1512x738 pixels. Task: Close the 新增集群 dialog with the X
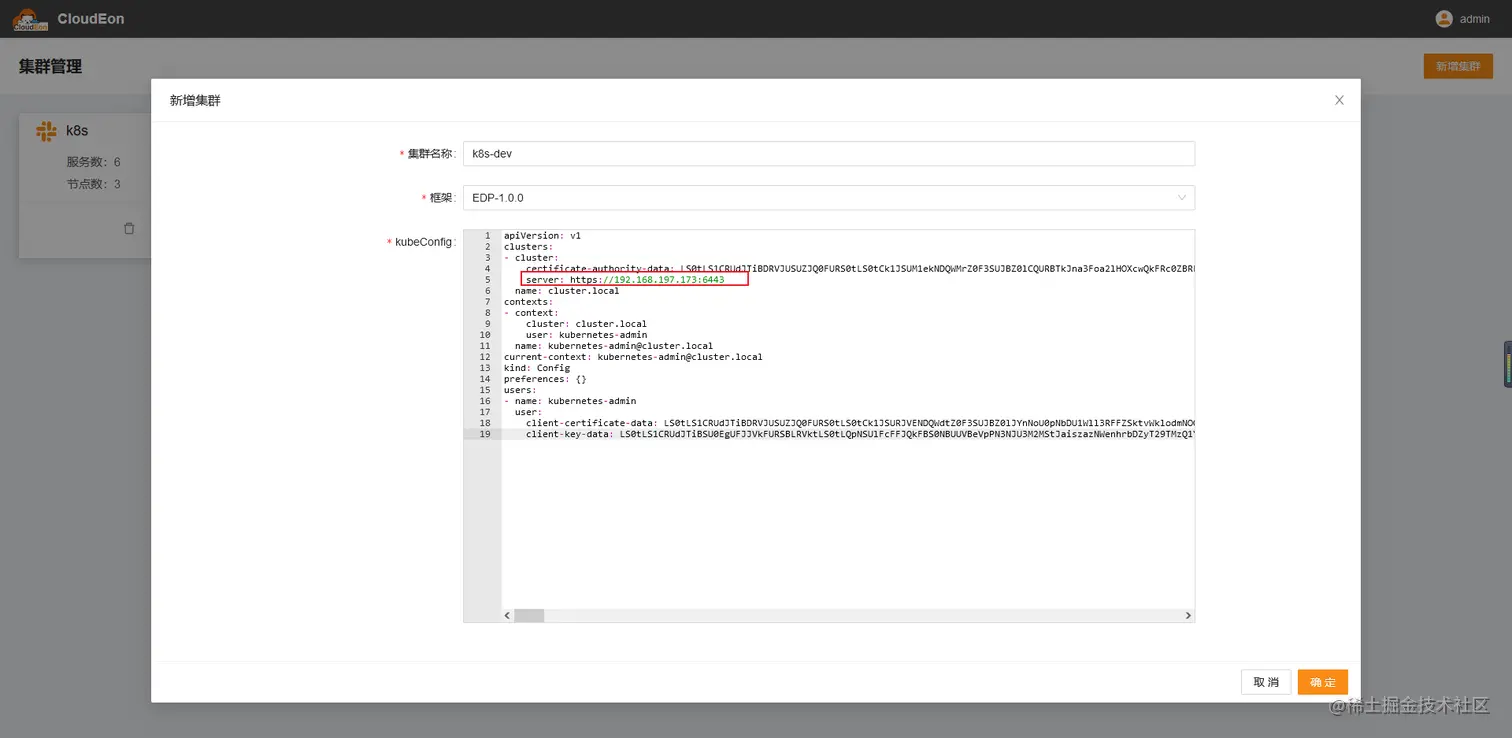1339,100
